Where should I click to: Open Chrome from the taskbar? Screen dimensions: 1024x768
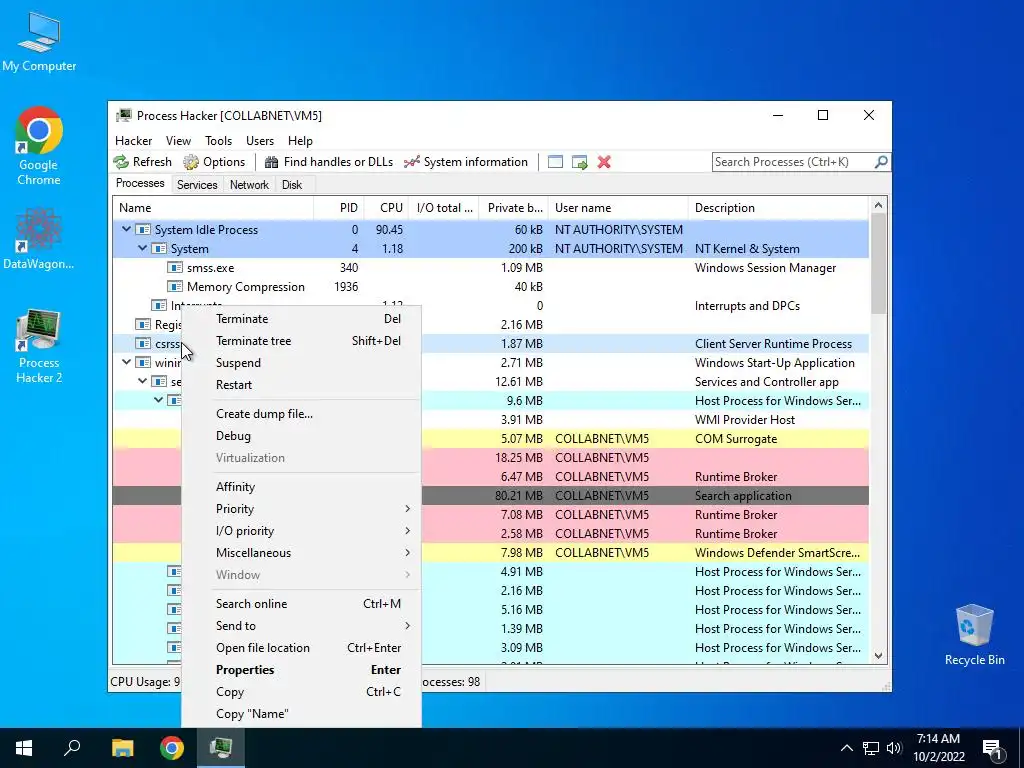(172, 748)
